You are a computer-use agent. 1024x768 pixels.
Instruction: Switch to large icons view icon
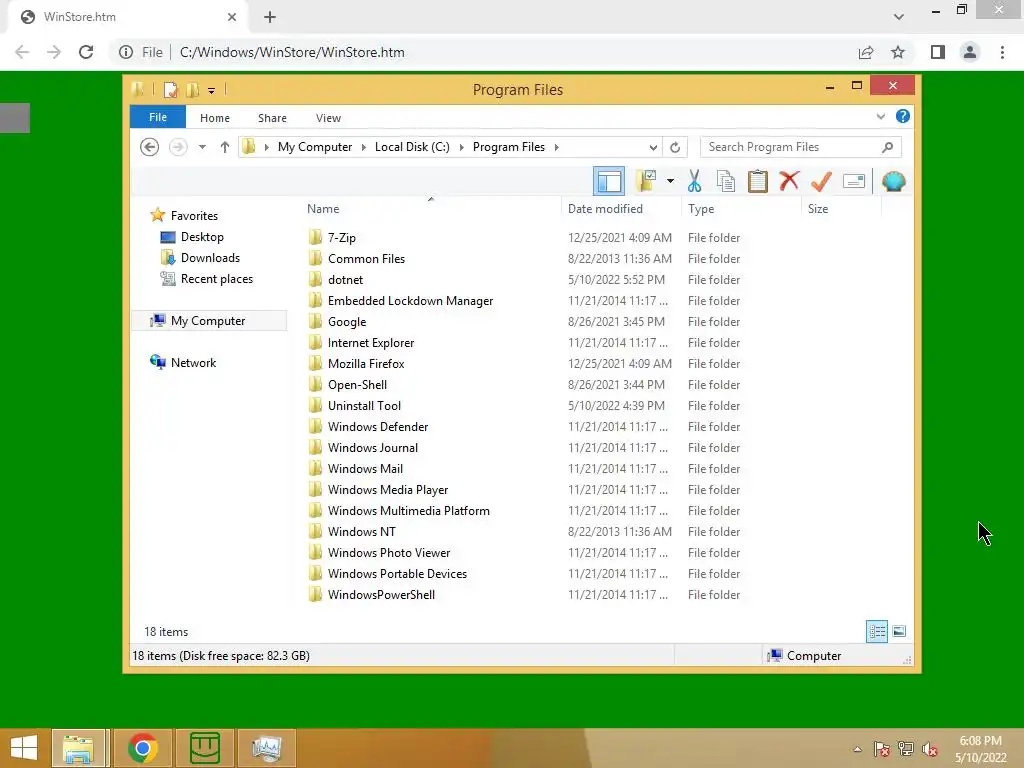[899, 631]
